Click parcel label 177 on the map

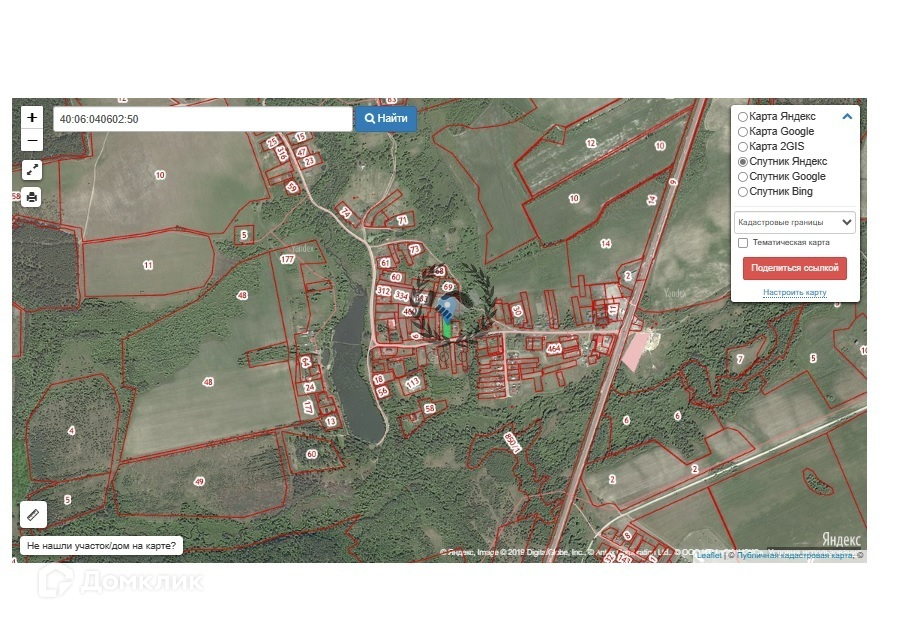click(287, 259)
